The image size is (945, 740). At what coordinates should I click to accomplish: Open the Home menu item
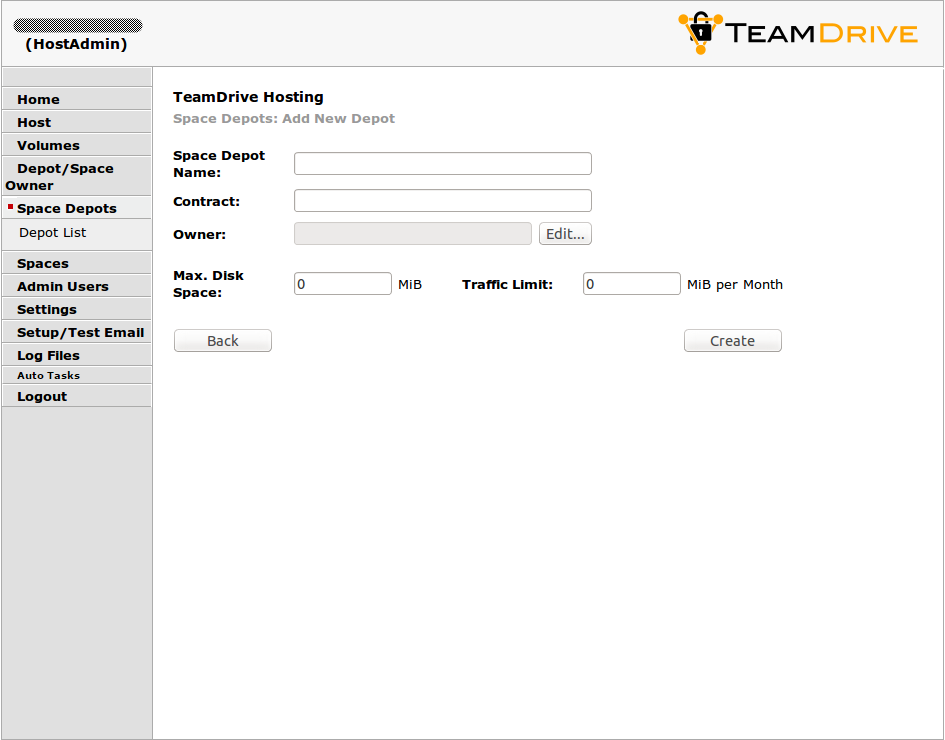pyautogui.click(x=38, y=99)
